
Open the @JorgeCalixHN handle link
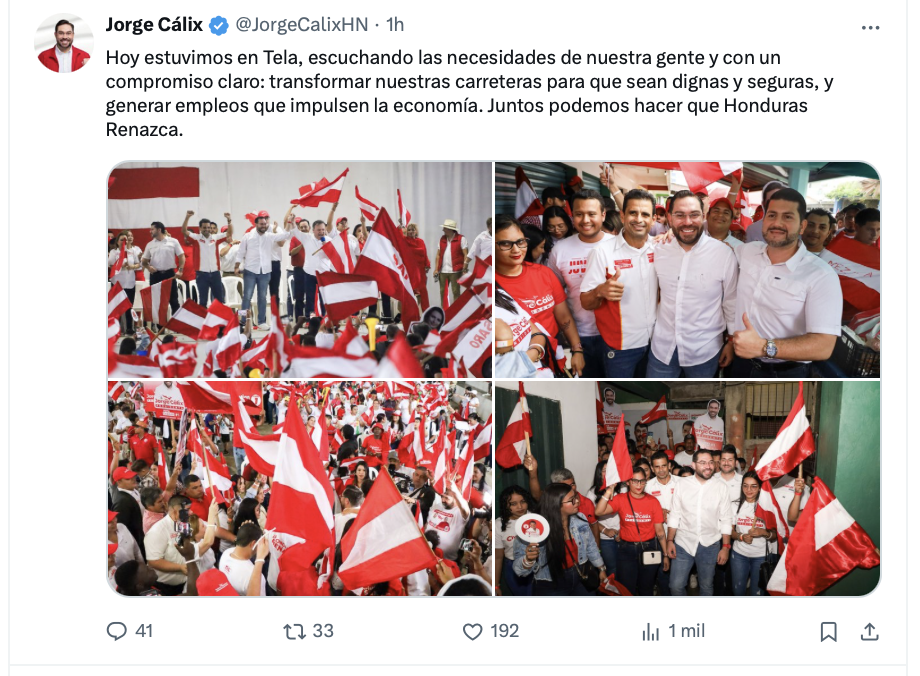coord(302,25)
